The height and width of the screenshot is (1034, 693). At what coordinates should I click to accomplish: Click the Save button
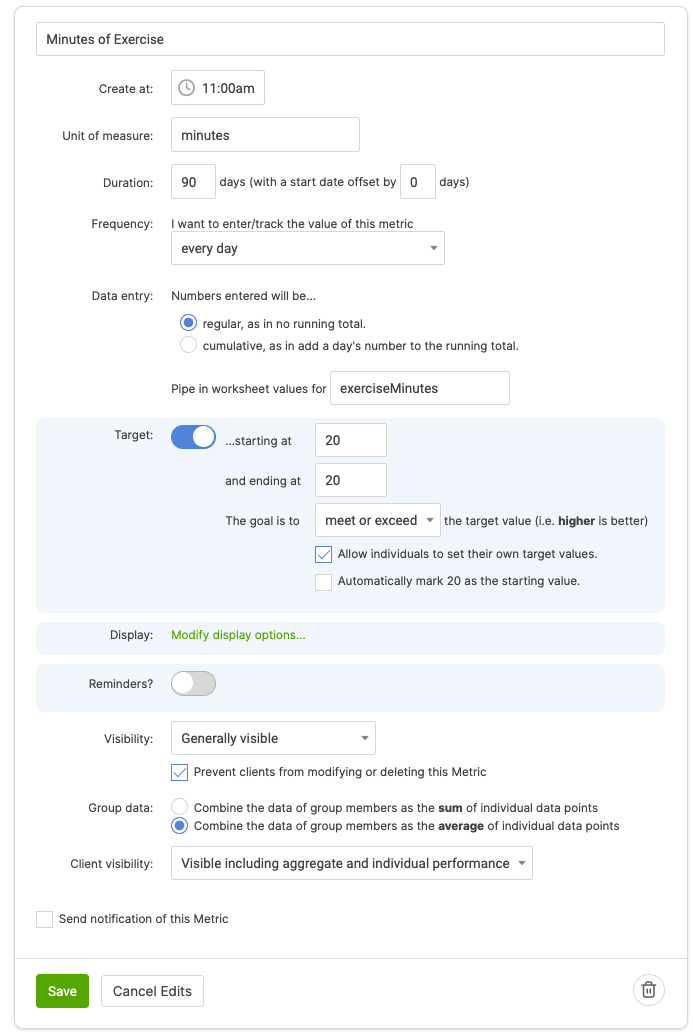pyautogui.click(x=62, y=991)
